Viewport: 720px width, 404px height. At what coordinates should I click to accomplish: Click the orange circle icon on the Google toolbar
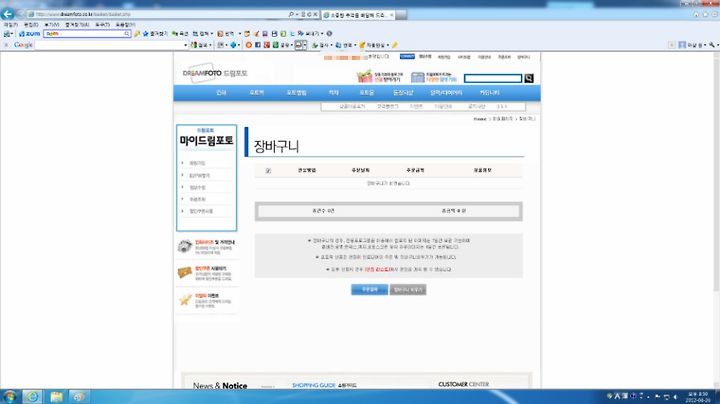tap(248, 45)
